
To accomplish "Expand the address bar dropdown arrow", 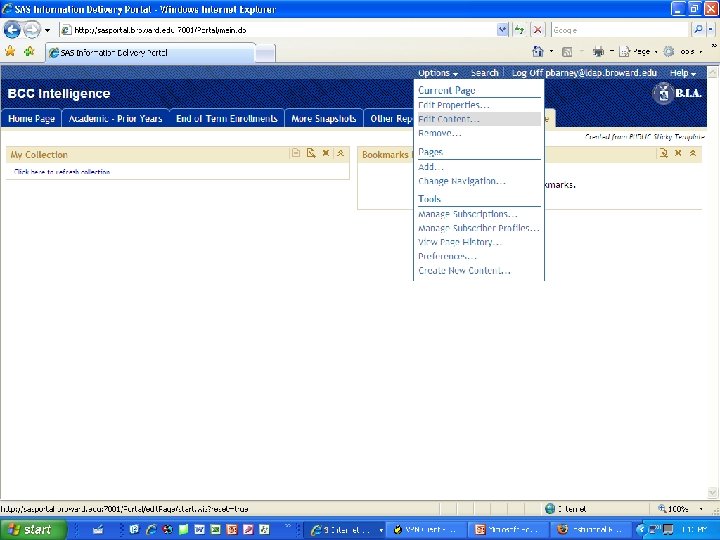I will (502, 30).
